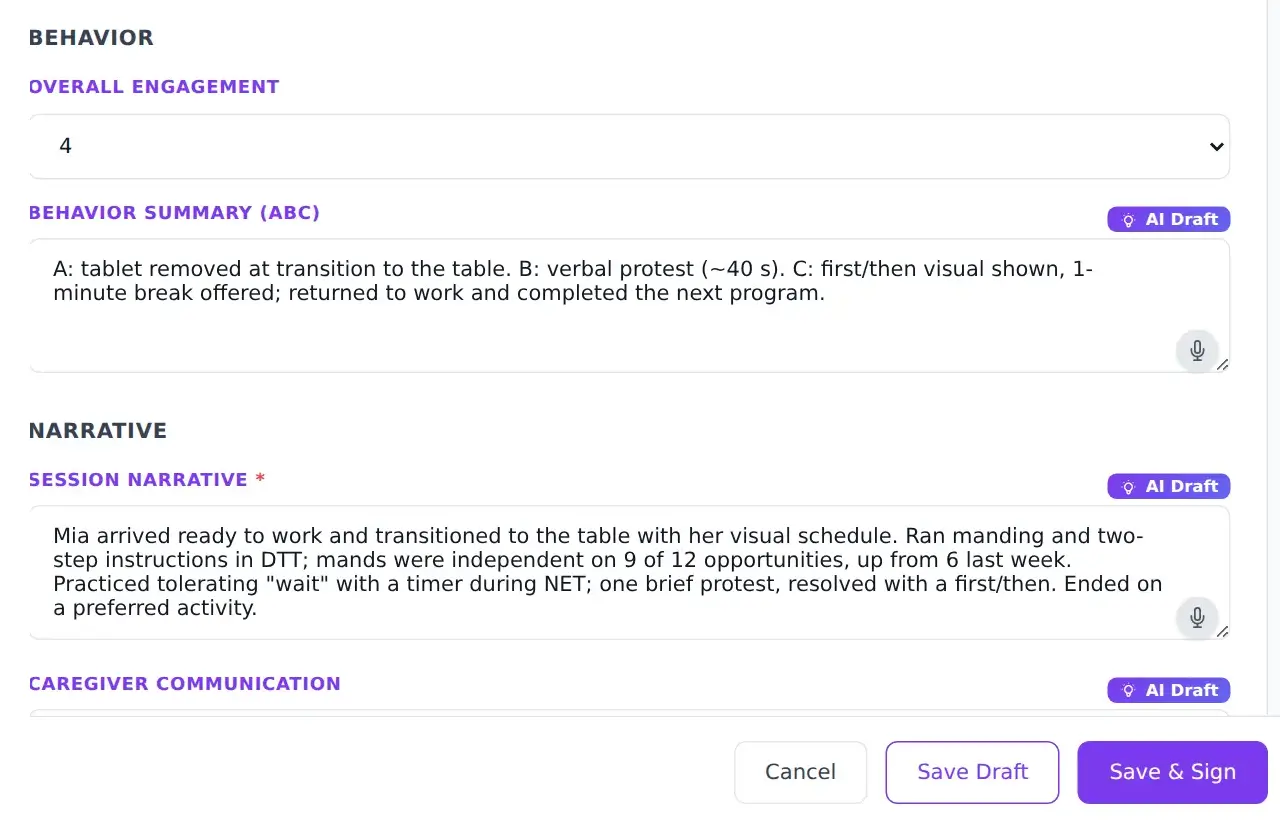This screenshot has width=1280, height=828.
Task: Grab Behavior Summary textarea resize handle
Action: [x=1222, y=365]
